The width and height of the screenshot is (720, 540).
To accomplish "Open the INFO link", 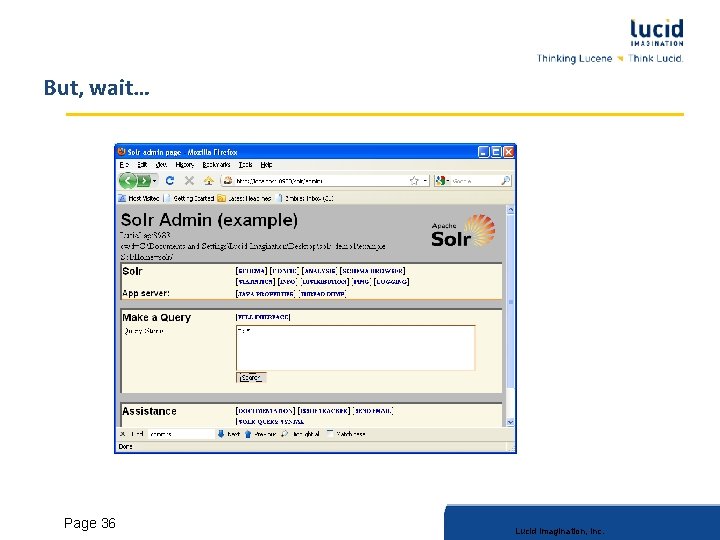I will 287,281.
